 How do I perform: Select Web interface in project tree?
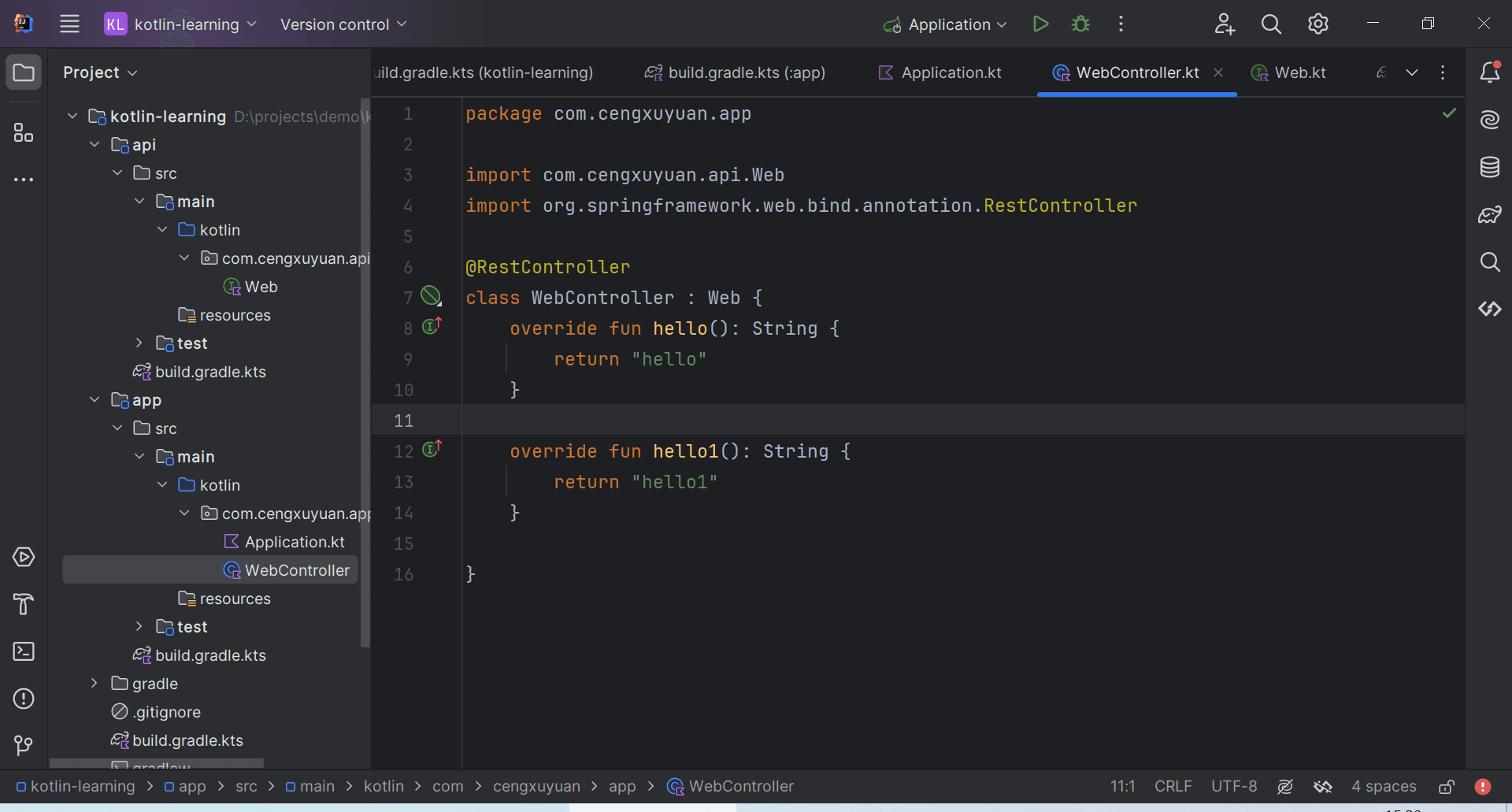pyautogui.click(x=250, y=287)
